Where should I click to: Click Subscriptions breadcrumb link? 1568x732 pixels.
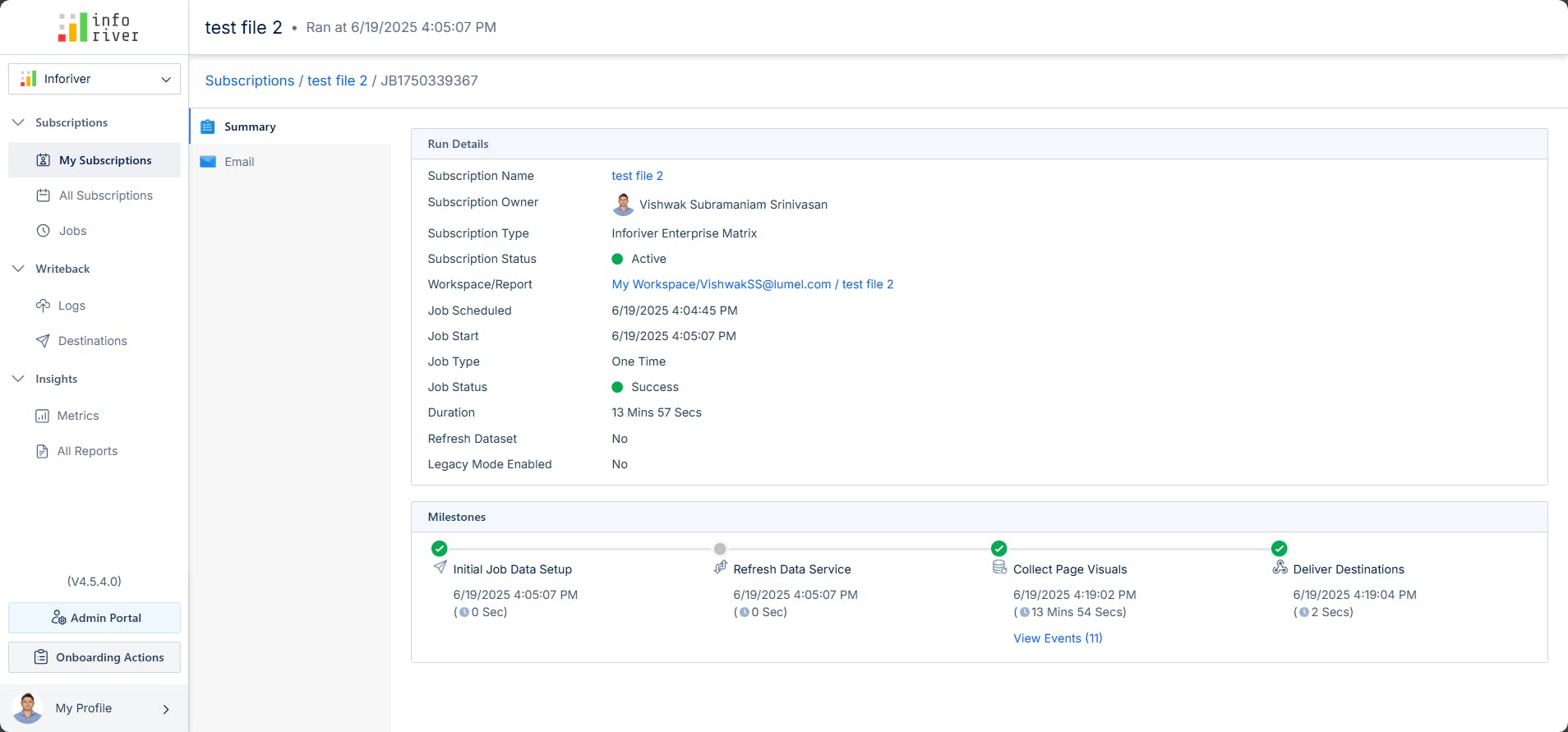(250, 81)
